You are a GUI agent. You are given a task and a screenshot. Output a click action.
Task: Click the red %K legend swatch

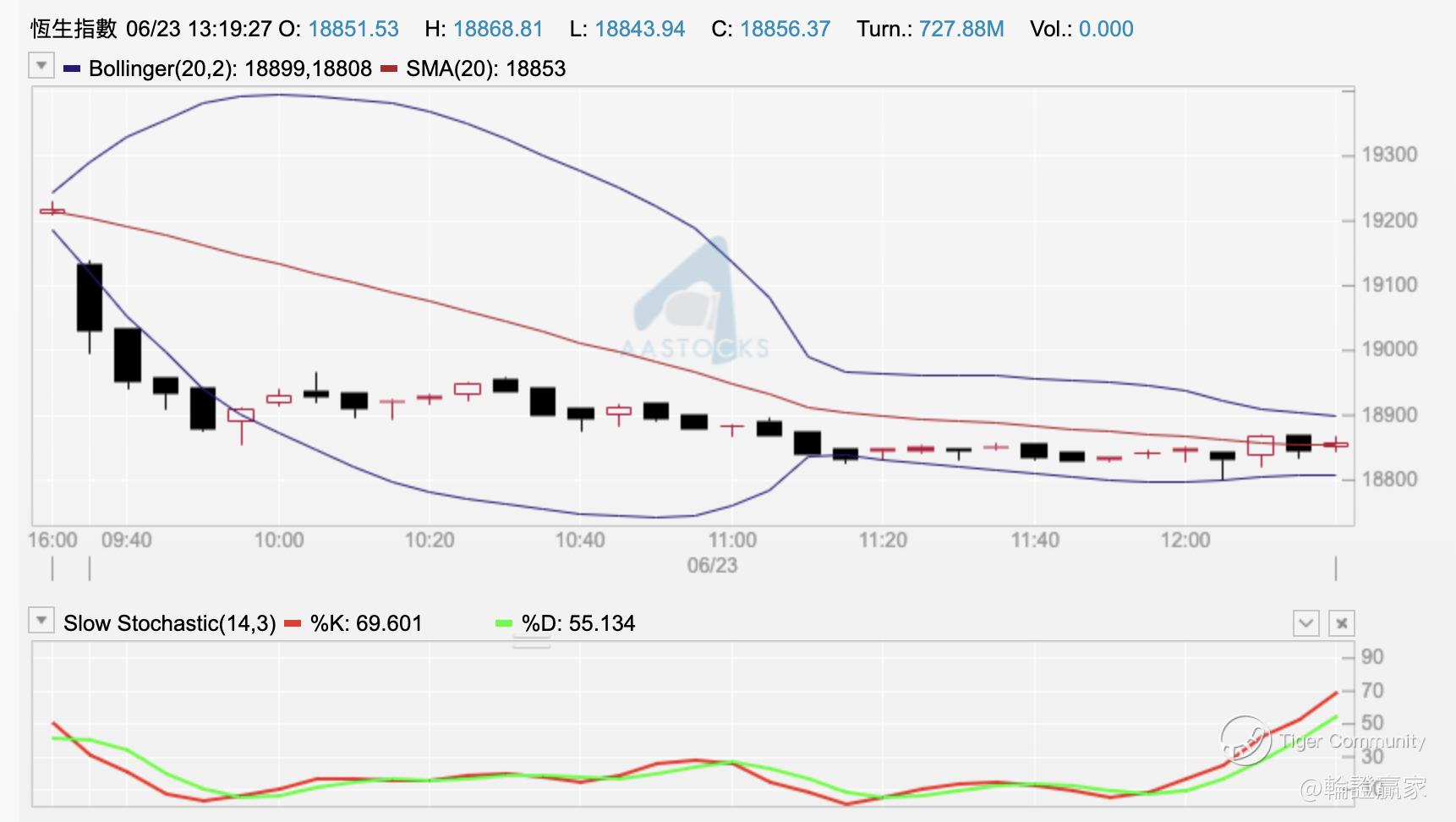[x=293, y=623]
